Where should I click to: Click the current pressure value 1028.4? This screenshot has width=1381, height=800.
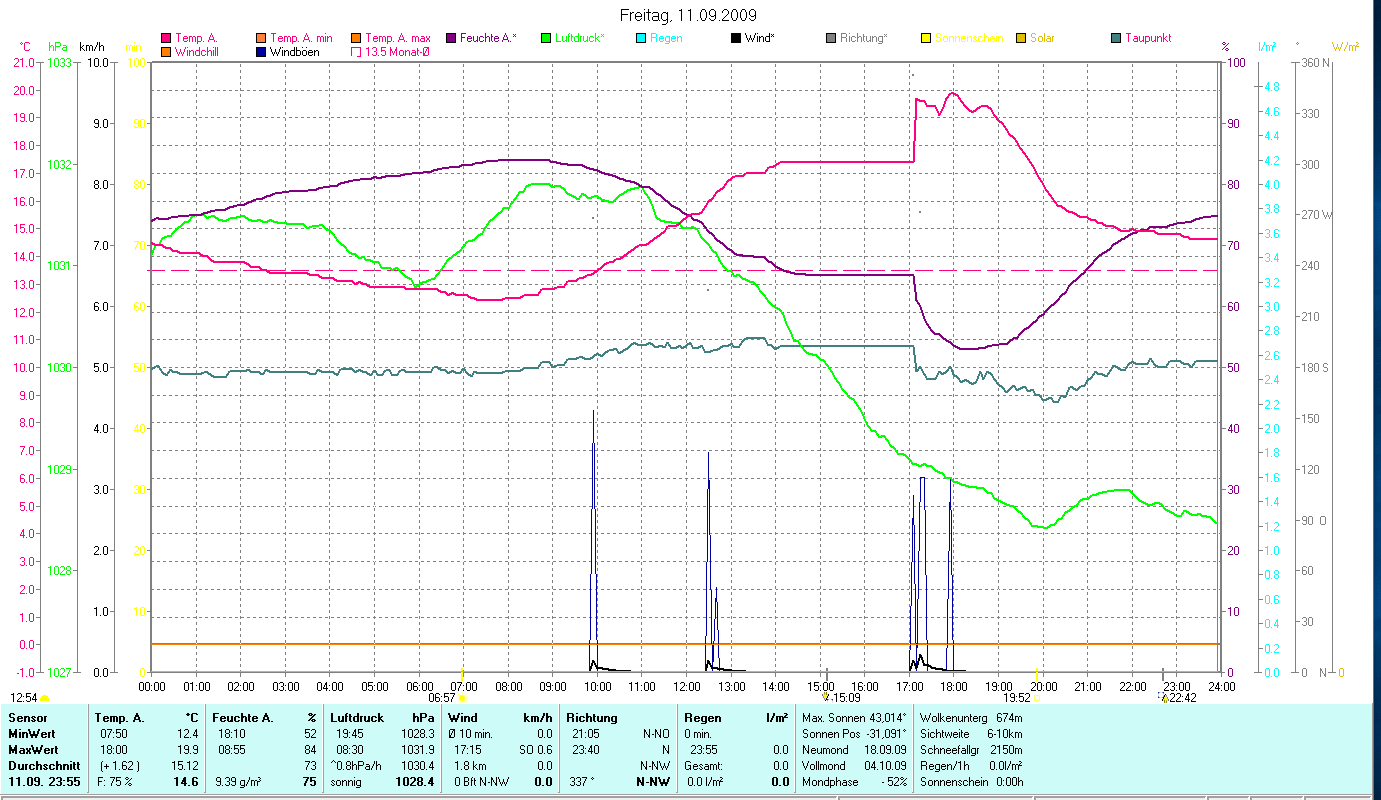417,782
